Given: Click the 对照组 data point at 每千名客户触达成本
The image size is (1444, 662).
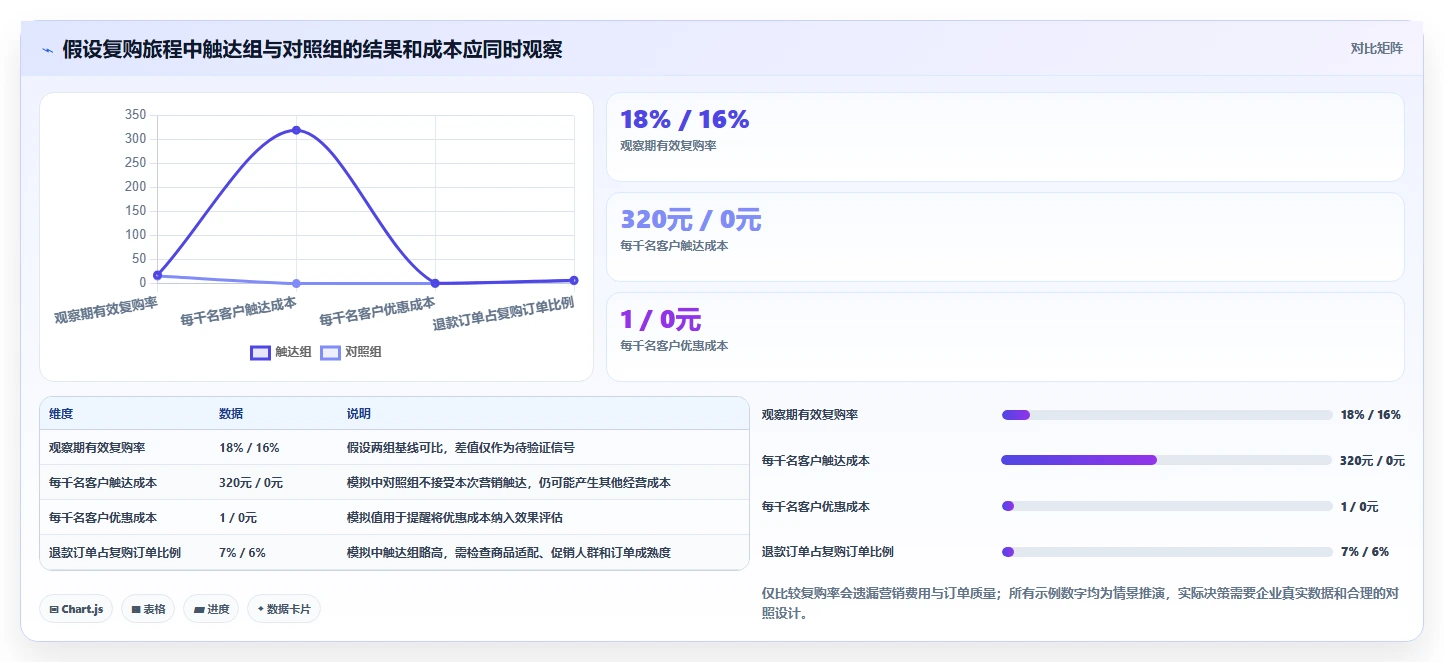Looking at the screenshot, I should 296,284.
